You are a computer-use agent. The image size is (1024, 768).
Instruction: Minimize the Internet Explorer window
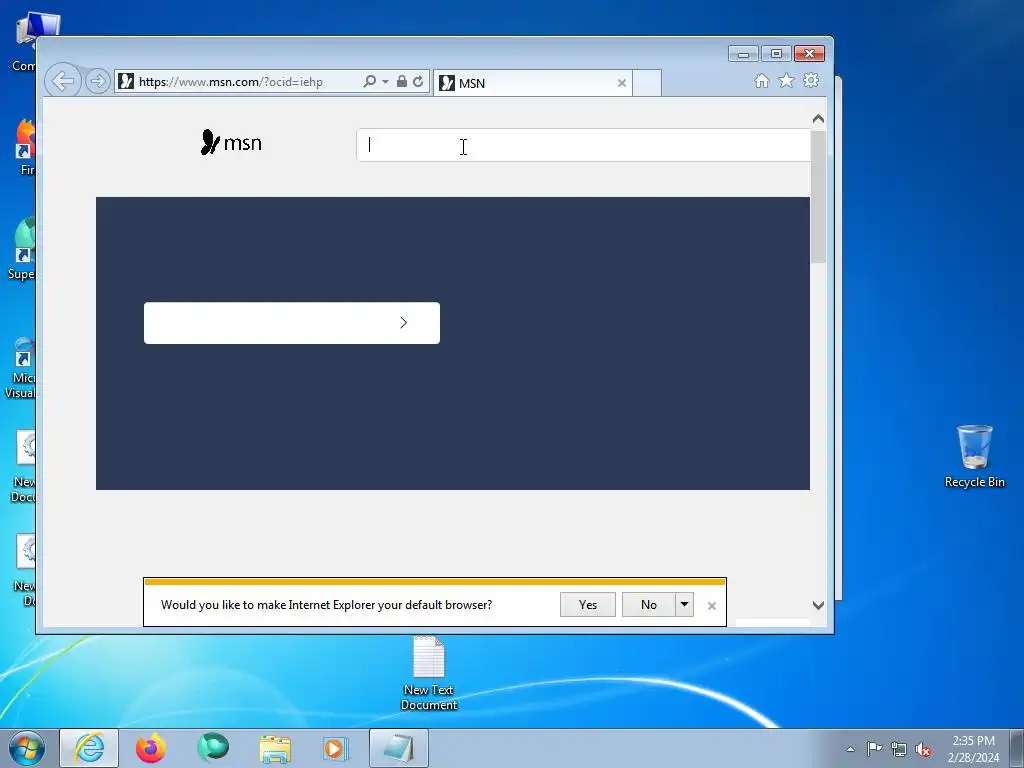click(743, 54)
